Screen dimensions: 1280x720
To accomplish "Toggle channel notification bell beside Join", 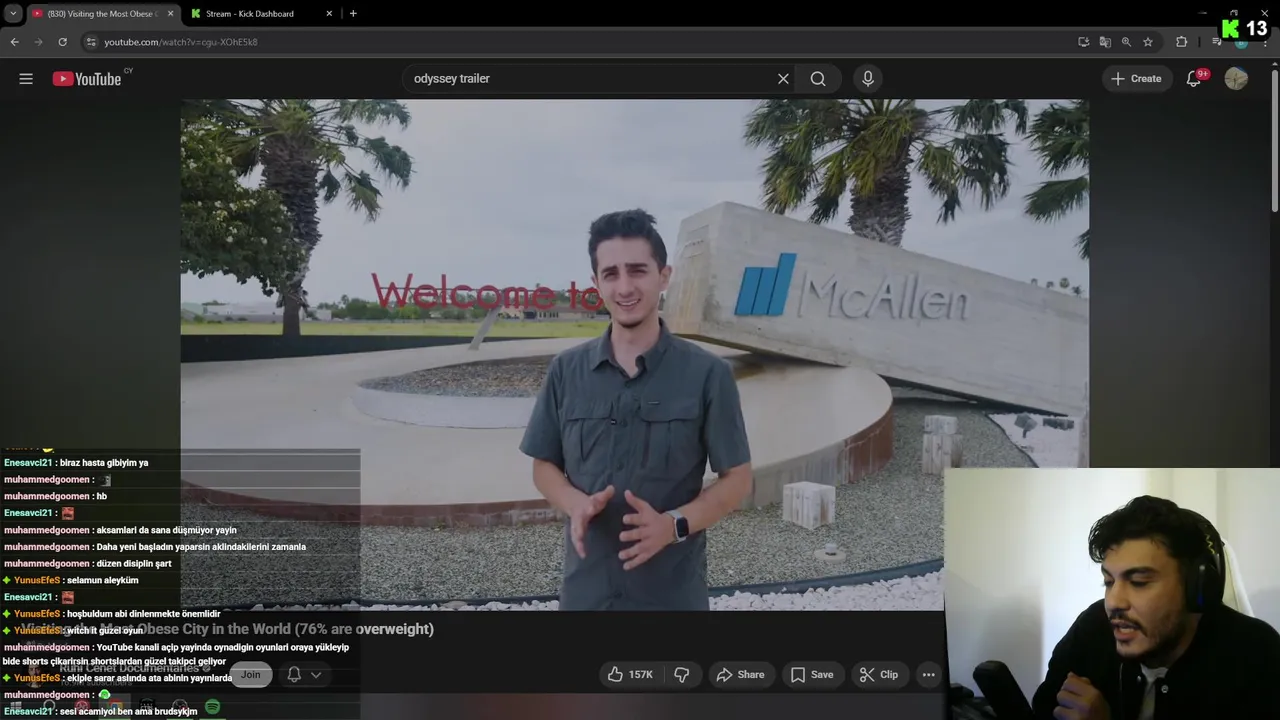I will [x=294, y=675].
